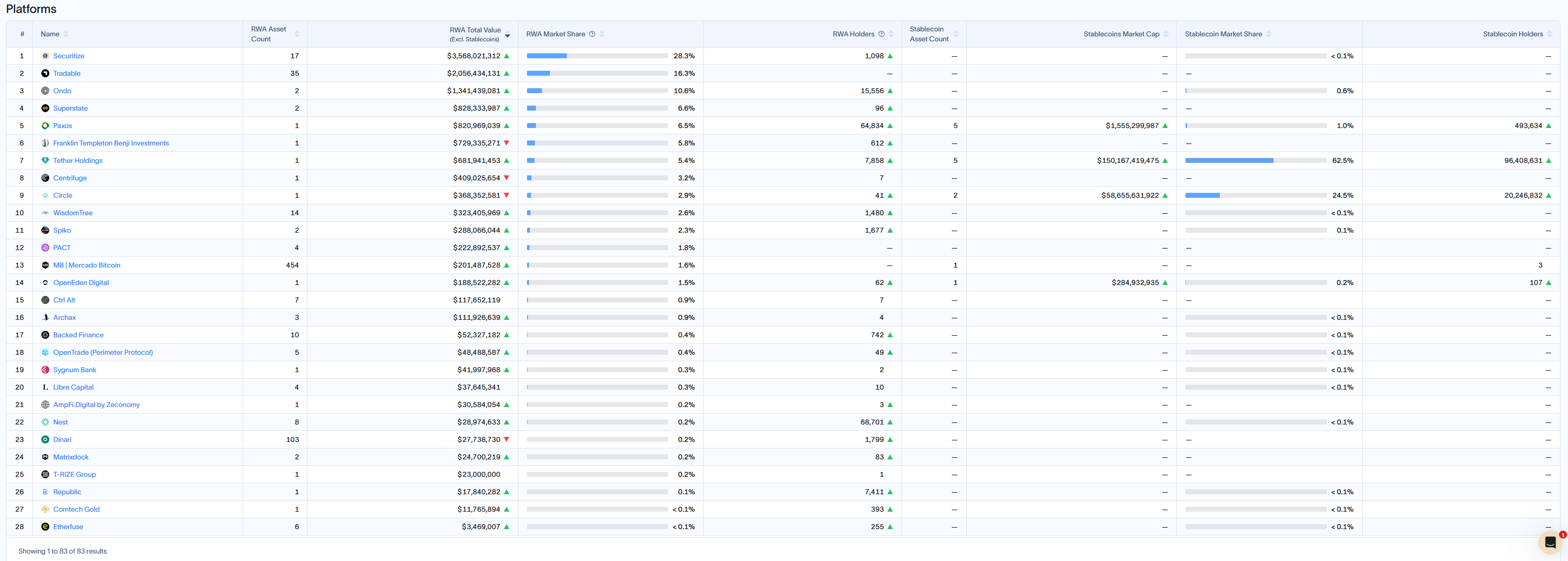Screen dimensions: 1568x561
Task: Click the Backed Finance logo icon
Action: 45,335
